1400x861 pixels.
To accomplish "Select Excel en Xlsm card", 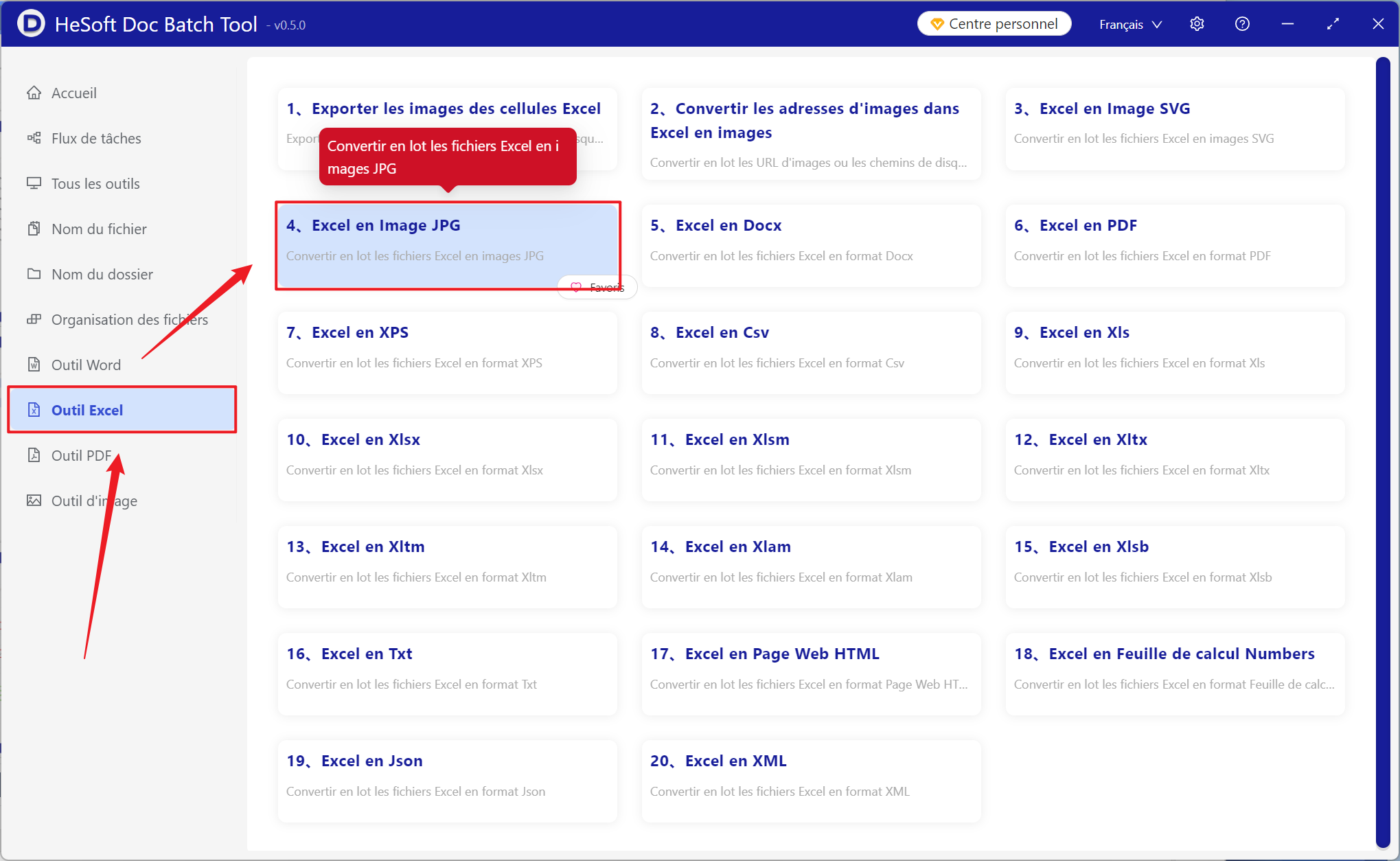I will click(x=811, y=460).
